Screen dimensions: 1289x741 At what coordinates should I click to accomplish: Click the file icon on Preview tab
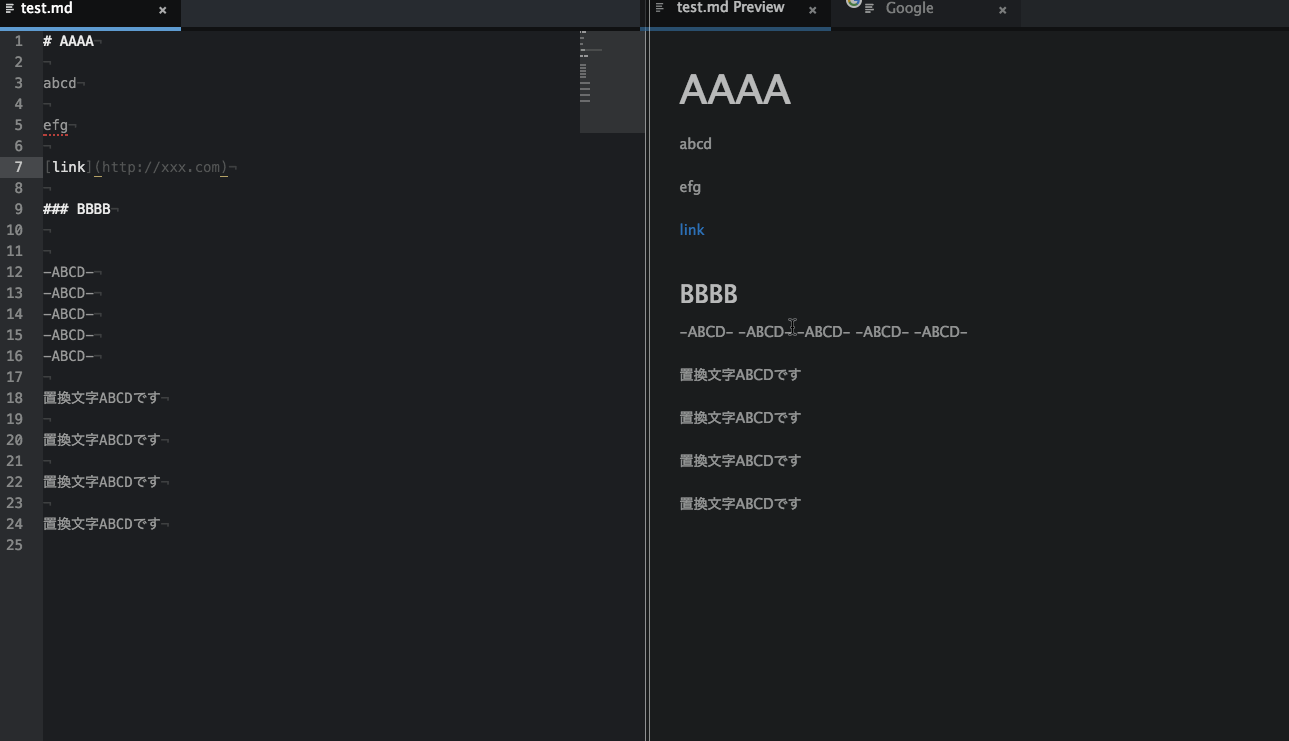[x=660, y=8]
